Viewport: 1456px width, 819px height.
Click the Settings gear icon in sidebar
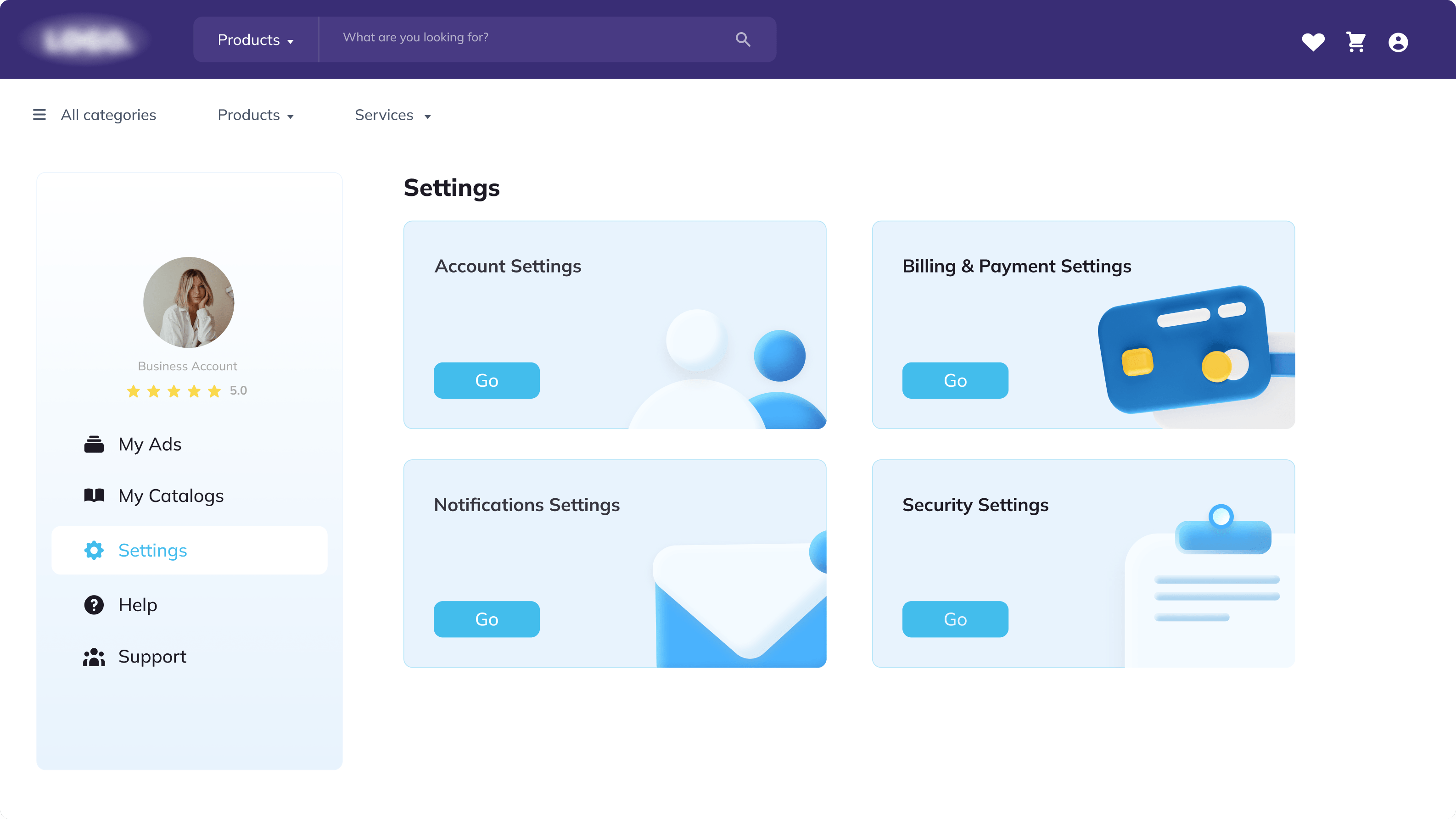(94, 550)
